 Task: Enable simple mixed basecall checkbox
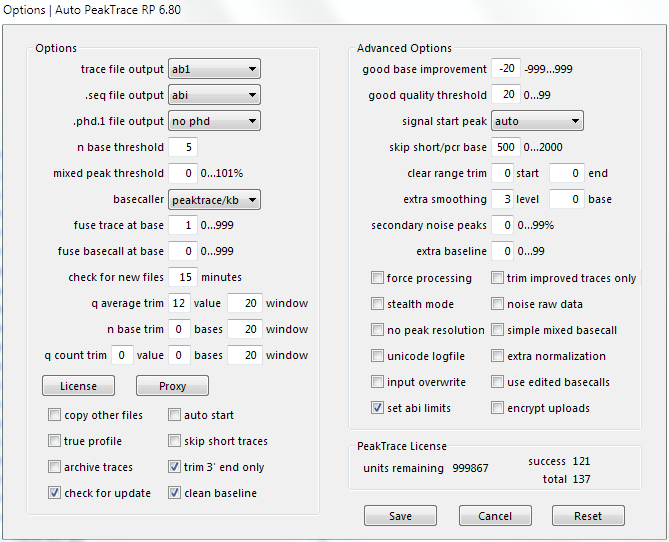tap(497, 330)
